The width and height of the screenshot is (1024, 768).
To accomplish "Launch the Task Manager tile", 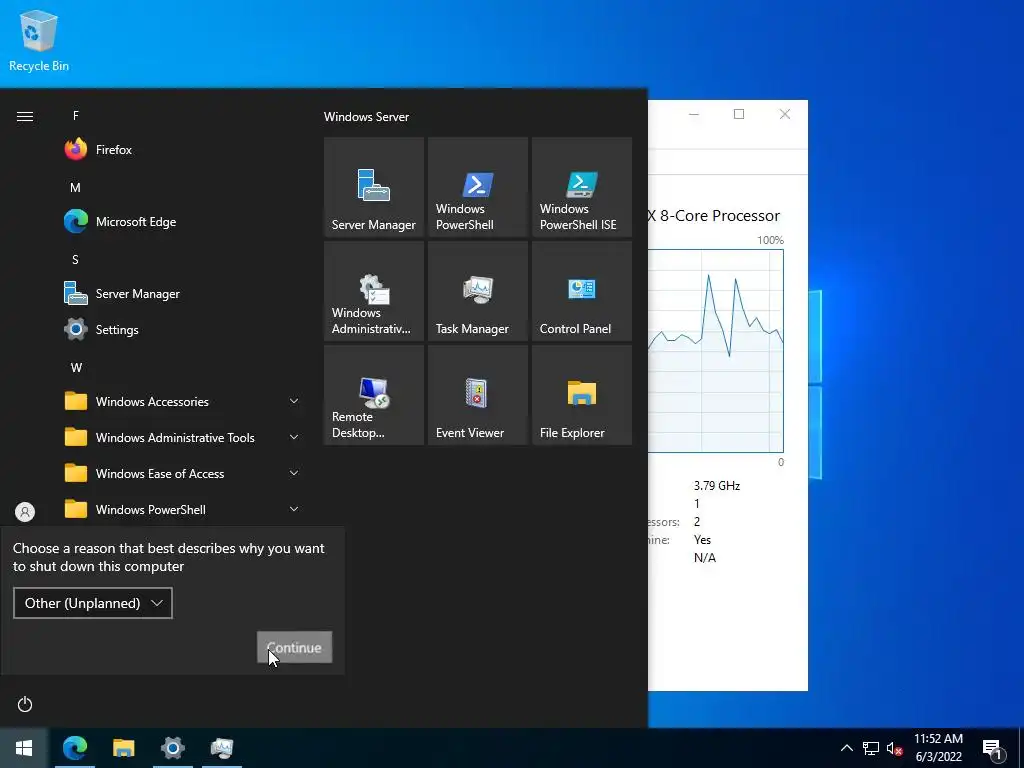I will [477, 291].
